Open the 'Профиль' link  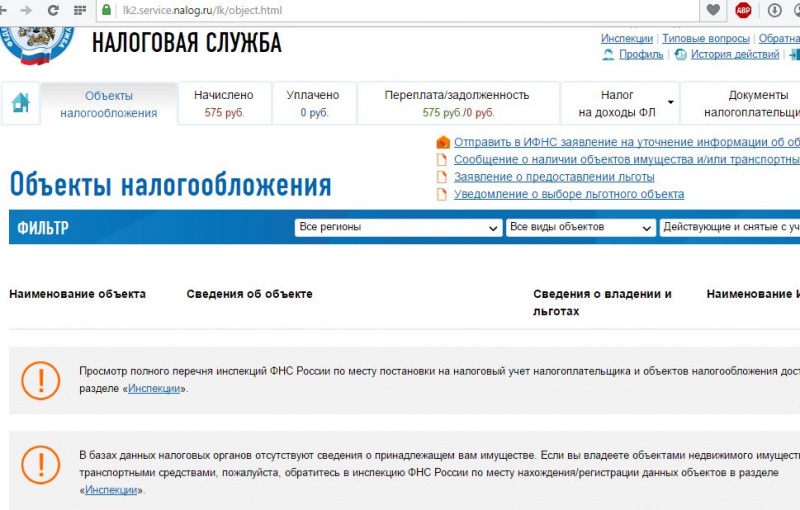coord(640,55)
